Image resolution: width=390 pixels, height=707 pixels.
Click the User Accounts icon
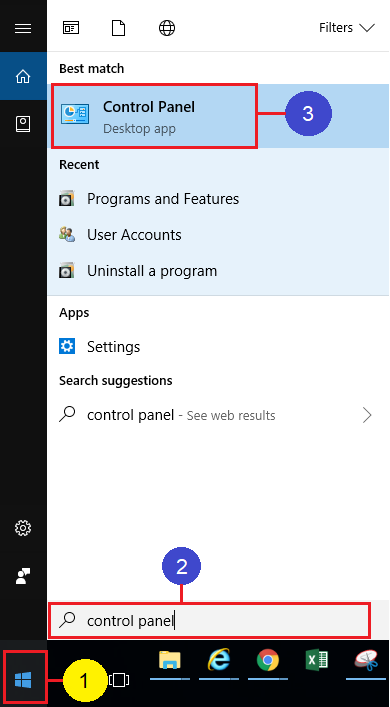point(67,234)
